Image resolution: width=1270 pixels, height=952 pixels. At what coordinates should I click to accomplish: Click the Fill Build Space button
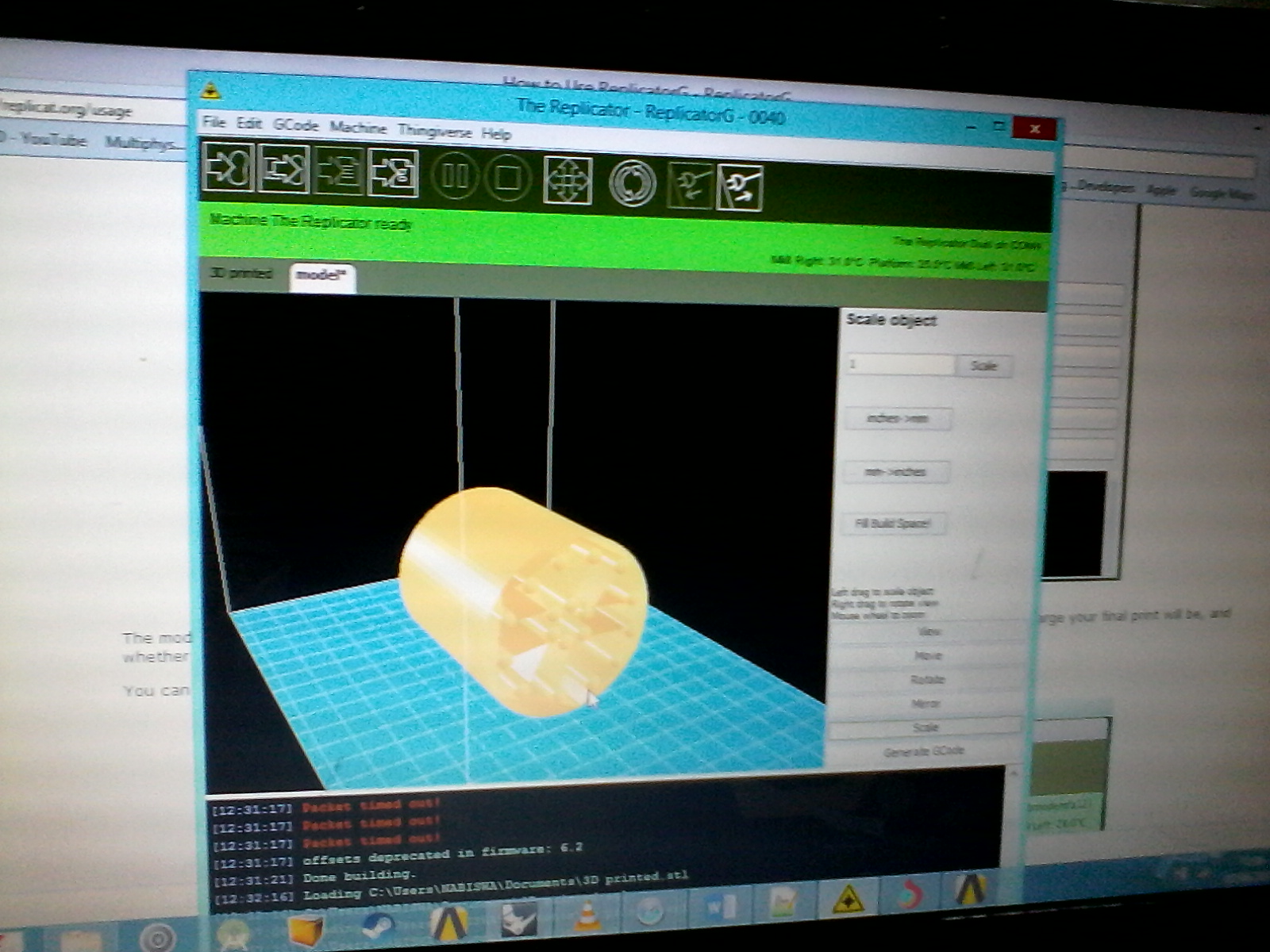click(893, 524)
